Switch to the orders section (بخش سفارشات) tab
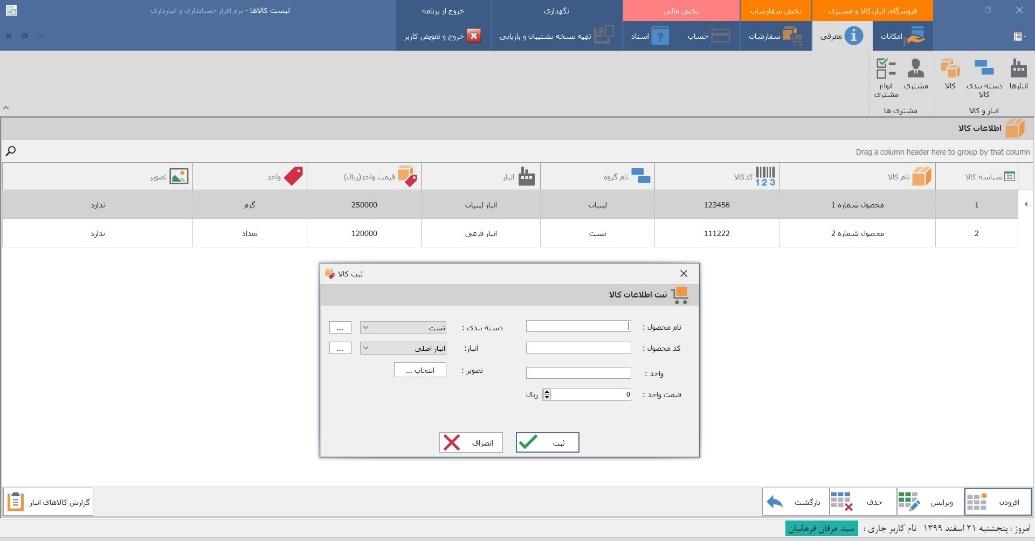Viewport: 1035px width, 541px height. coord(776,11)
